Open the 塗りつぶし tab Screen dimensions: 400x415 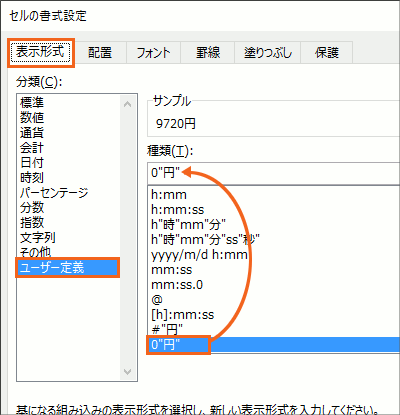(268, 53)
